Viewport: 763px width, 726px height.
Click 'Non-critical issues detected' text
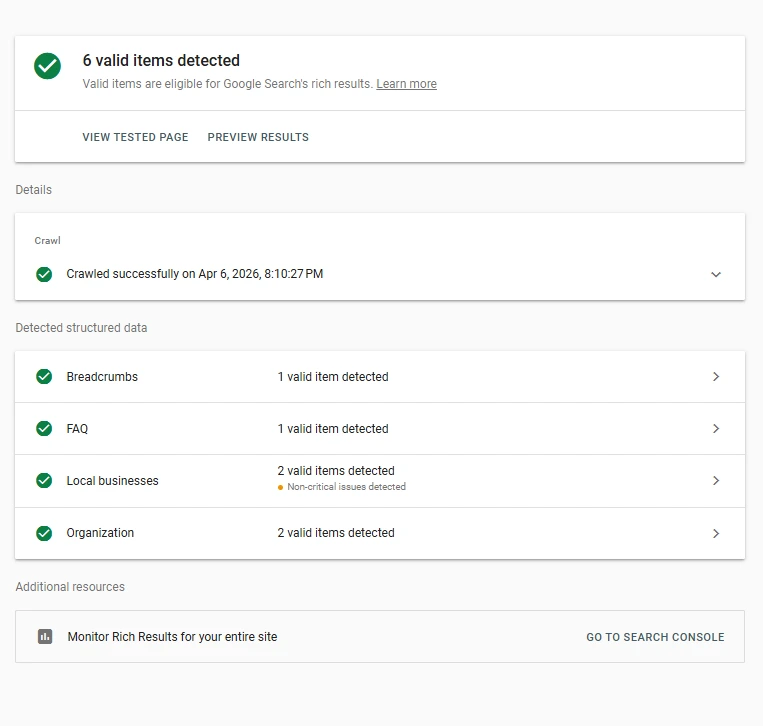(346, 487)
